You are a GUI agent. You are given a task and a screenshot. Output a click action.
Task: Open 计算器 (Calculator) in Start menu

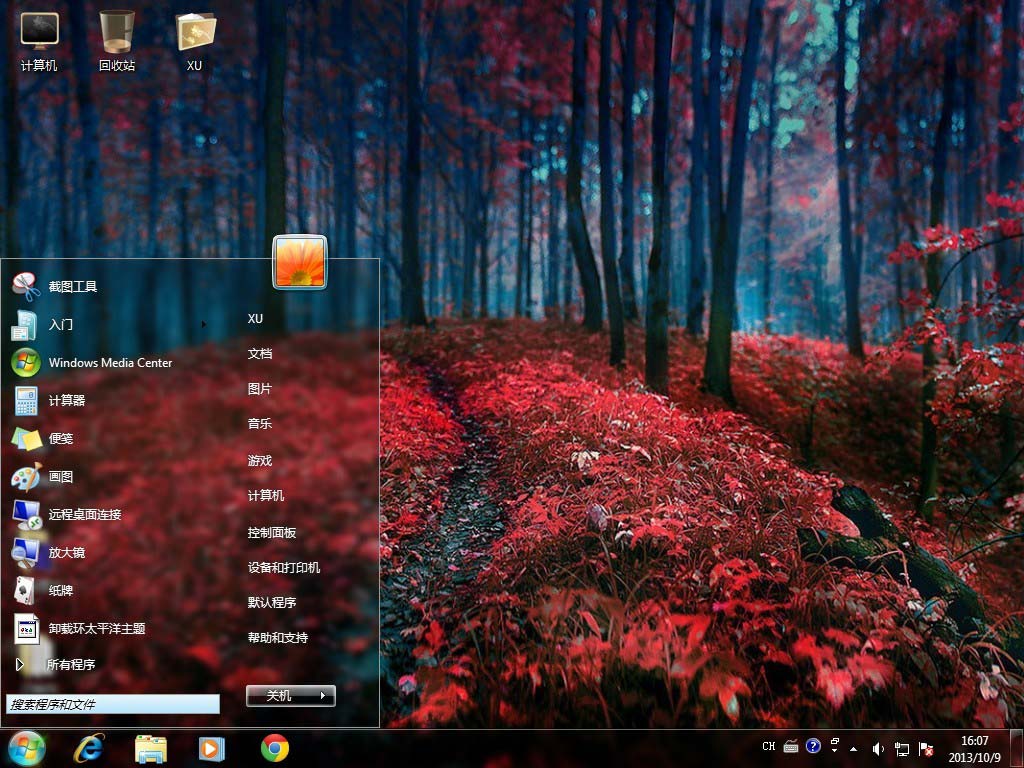point(66,401)
